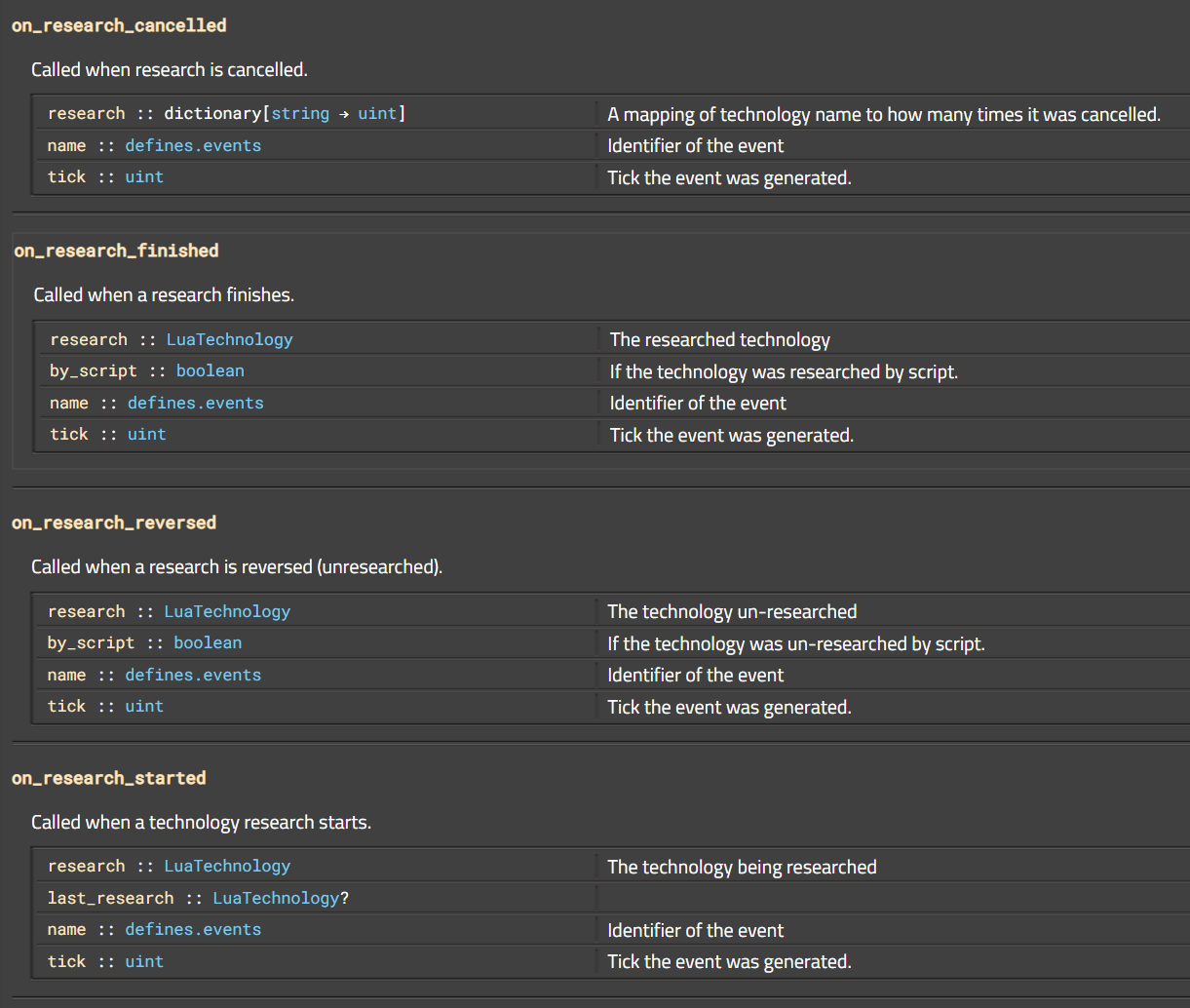The width and height of the screenshot is (1190, 1008).
Task: Open the on_research_finished event heading
Action: point(116,251)
